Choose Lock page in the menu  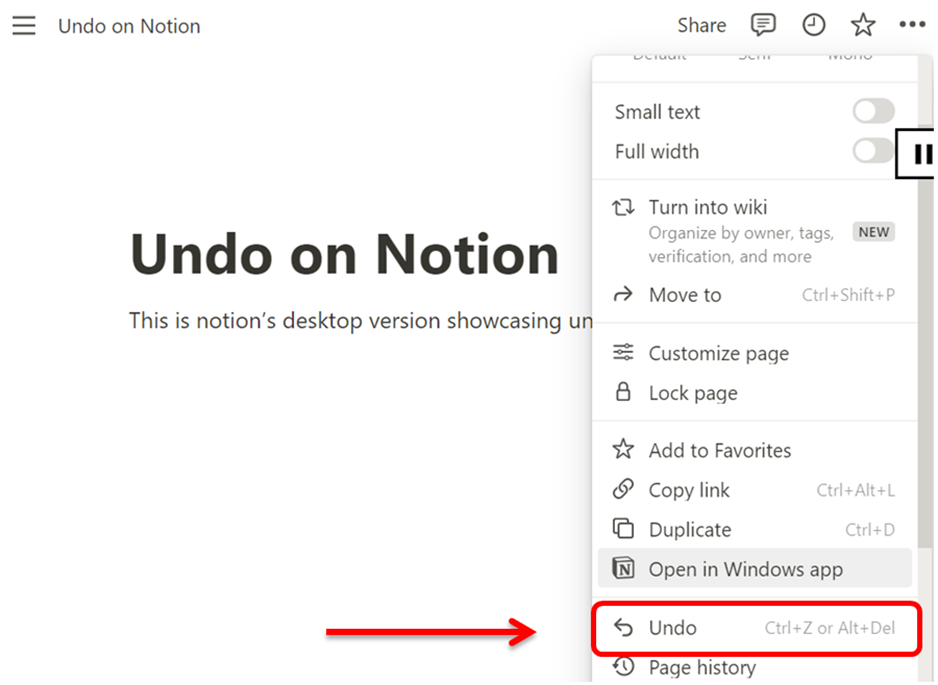(754, 392)
